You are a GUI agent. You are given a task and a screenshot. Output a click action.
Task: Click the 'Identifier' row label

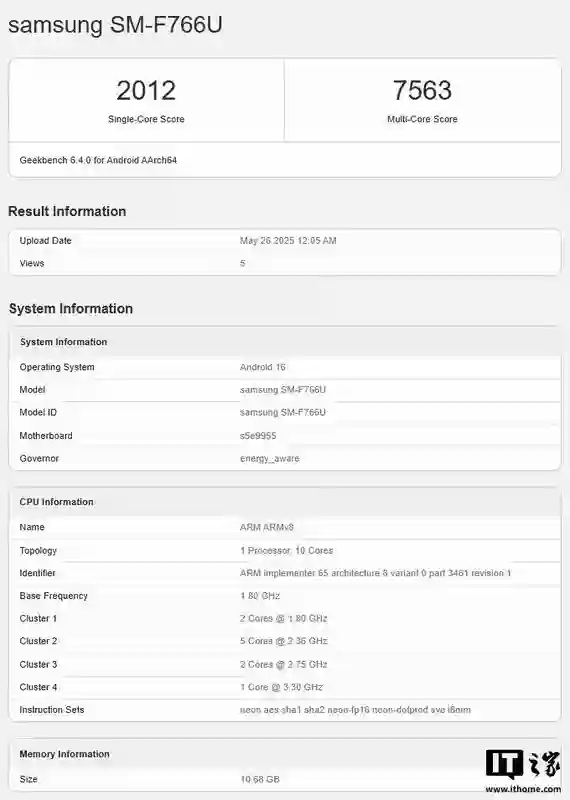click(37, 573)
